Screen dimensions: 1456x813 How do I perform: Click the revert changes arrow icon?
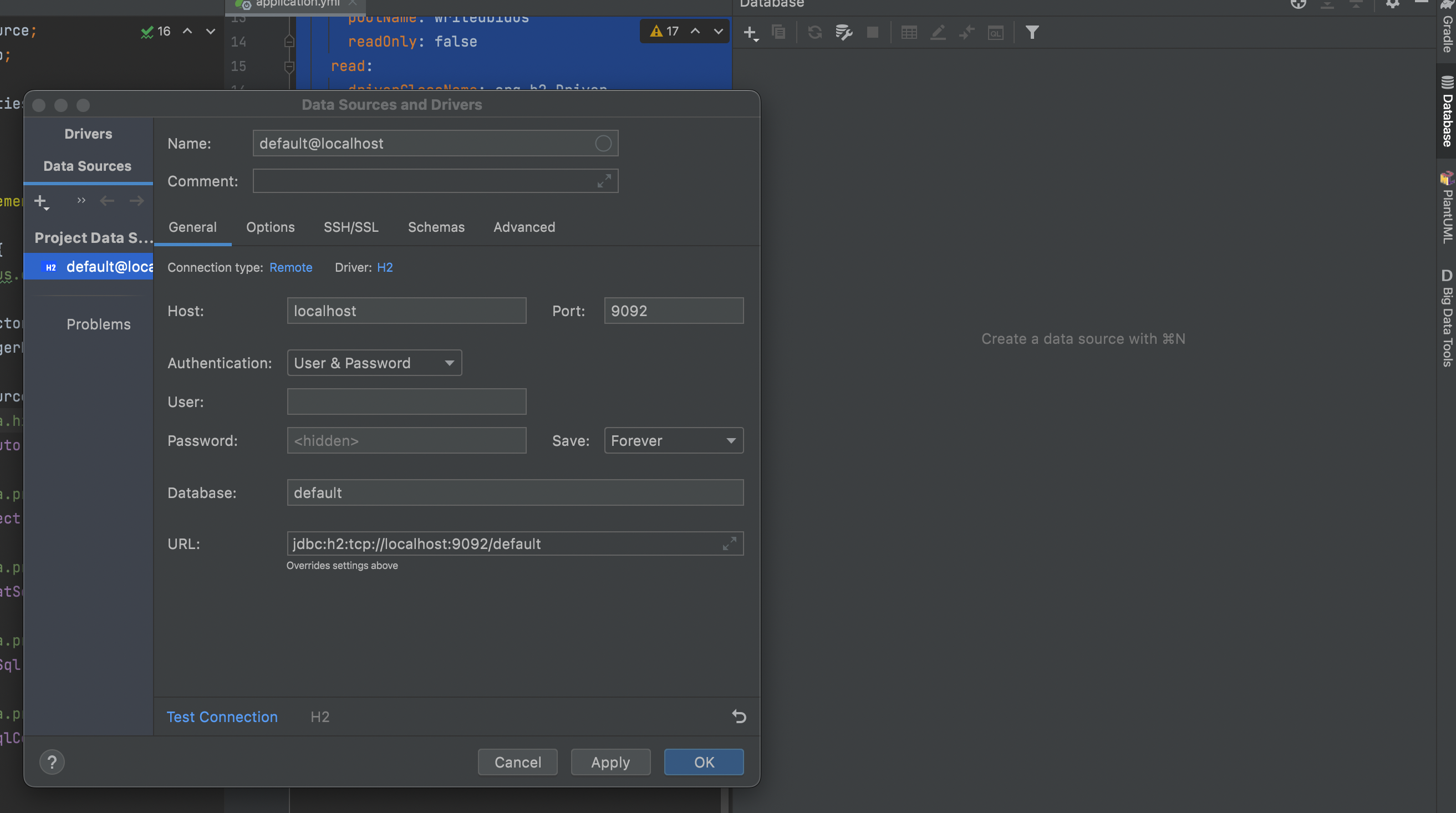coord(739,717)
